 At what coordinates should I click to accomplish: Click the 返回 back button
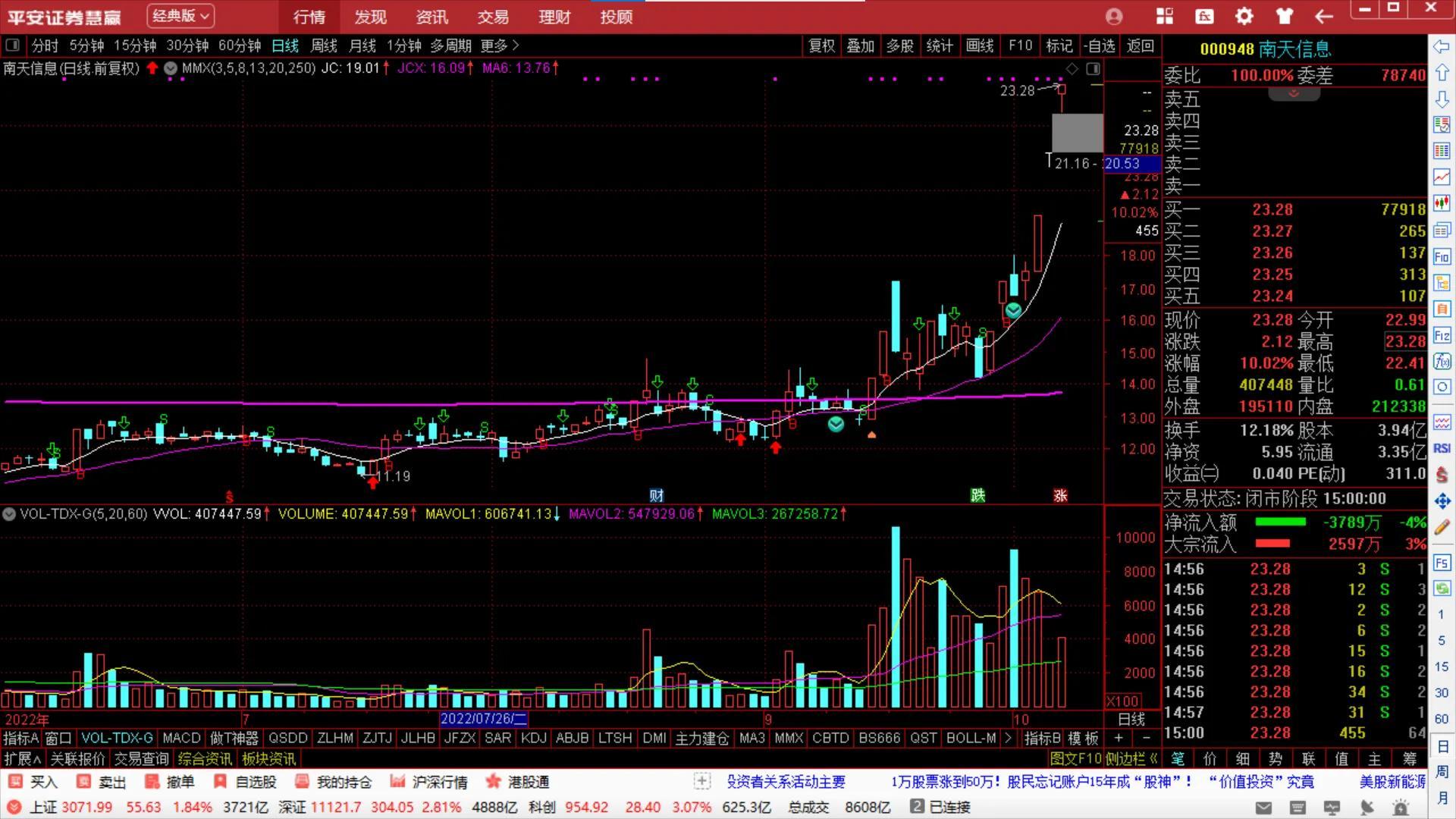[x=1140, y=46]
